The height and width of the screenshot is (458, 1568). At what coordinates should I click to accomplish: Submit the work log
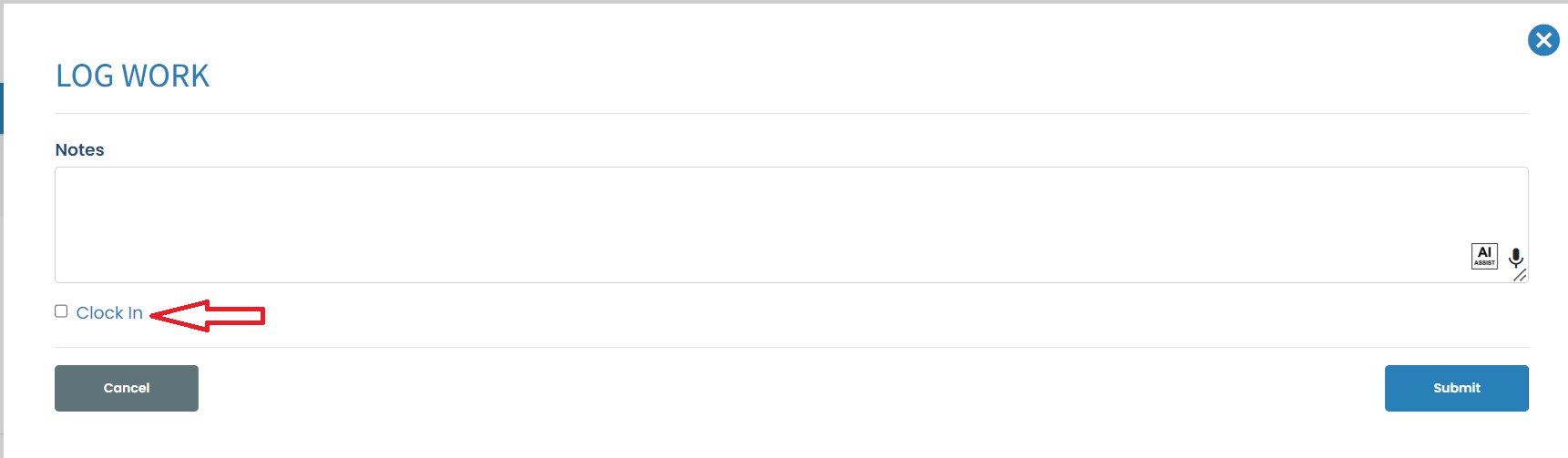point(1456,388)
